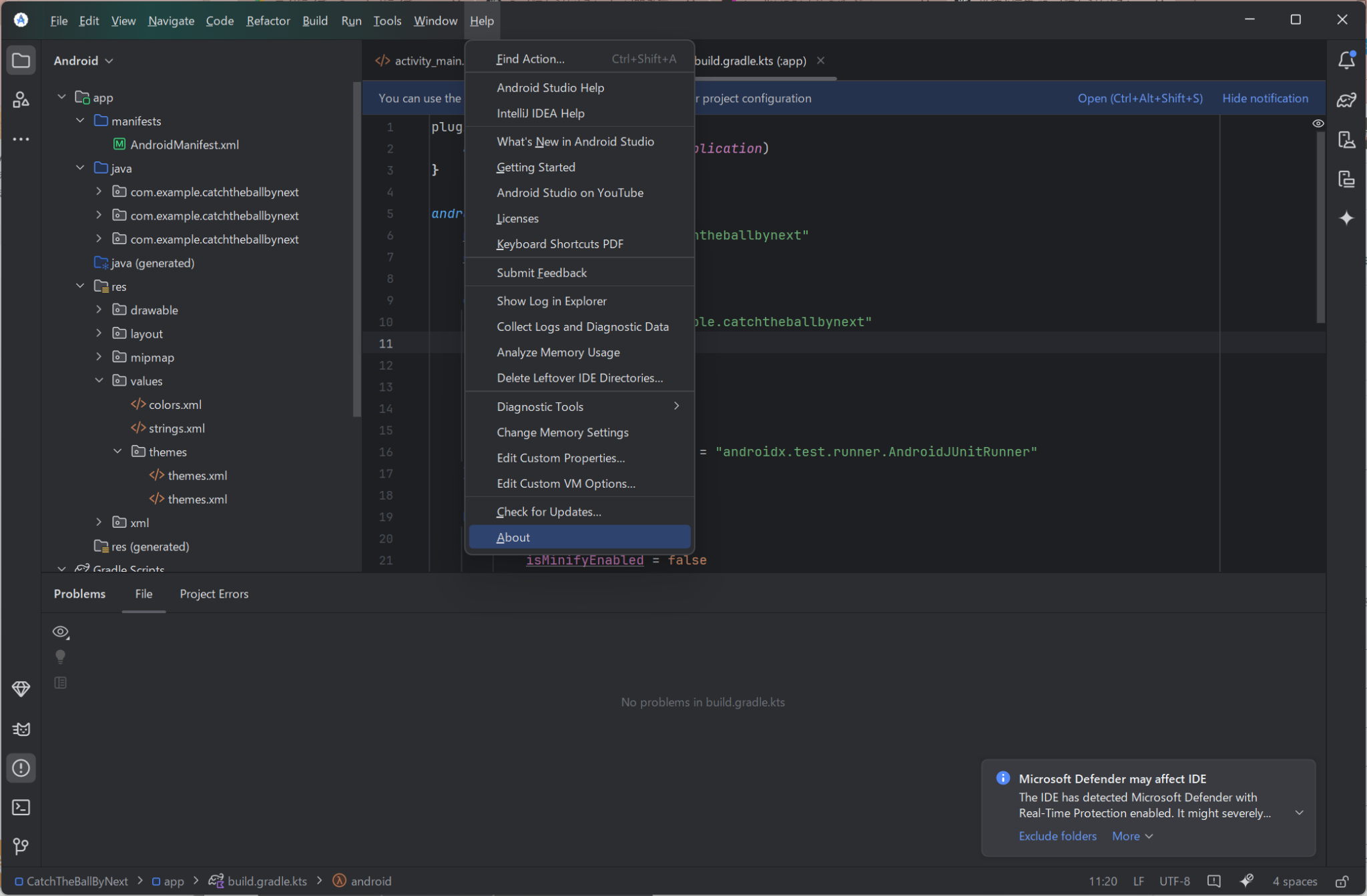This screenshot has width=1367, height=896.
Task: Open the Running Devices panel icon
Action: tap(1347, 179)
